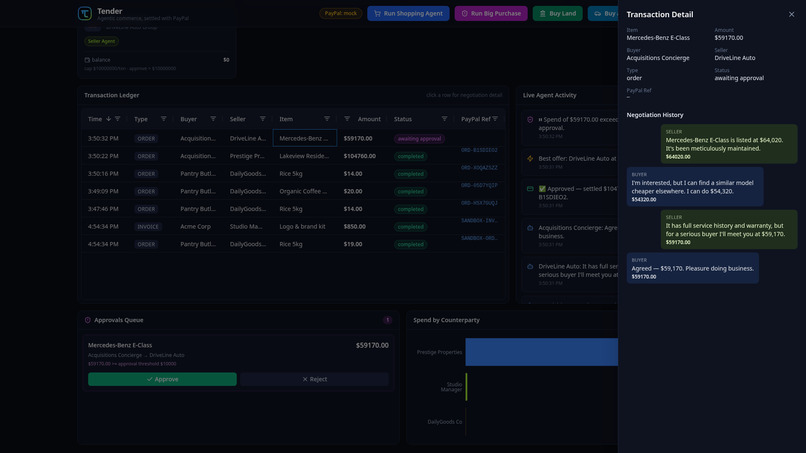This screenshot has width=806, height=453.
Task: Click the partly hidden Buy car button
Action: (603, 13)
